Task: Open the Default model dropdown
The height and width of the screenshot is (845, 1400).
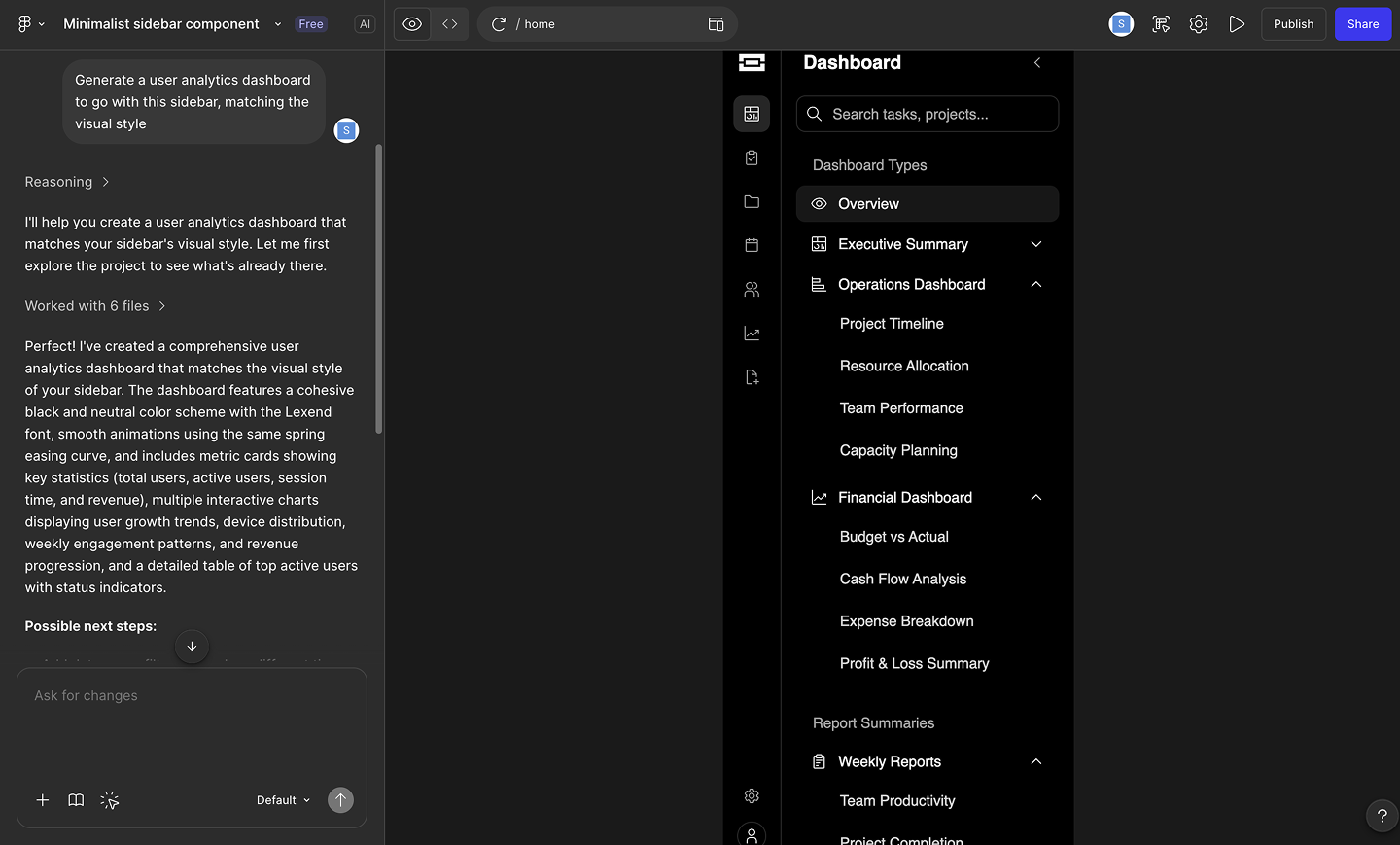Action: click(x=282, y=799)
